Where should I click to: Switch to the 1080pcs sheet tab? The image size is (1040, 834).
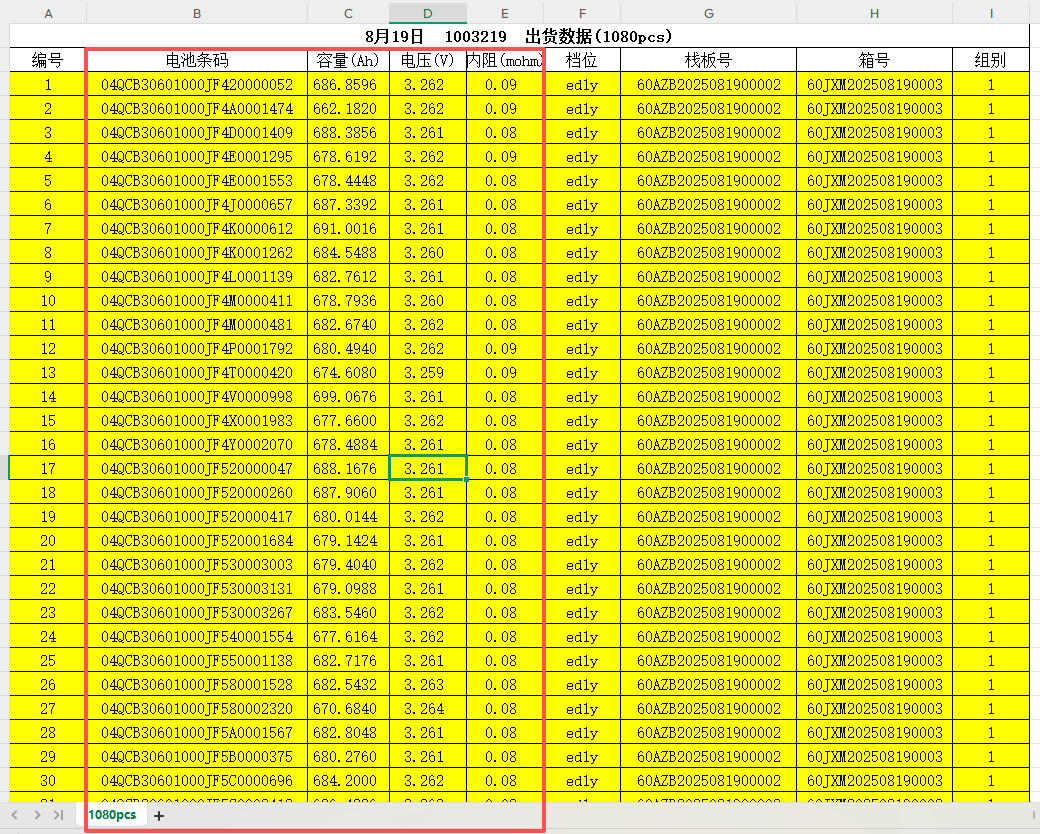pos(111,814)
